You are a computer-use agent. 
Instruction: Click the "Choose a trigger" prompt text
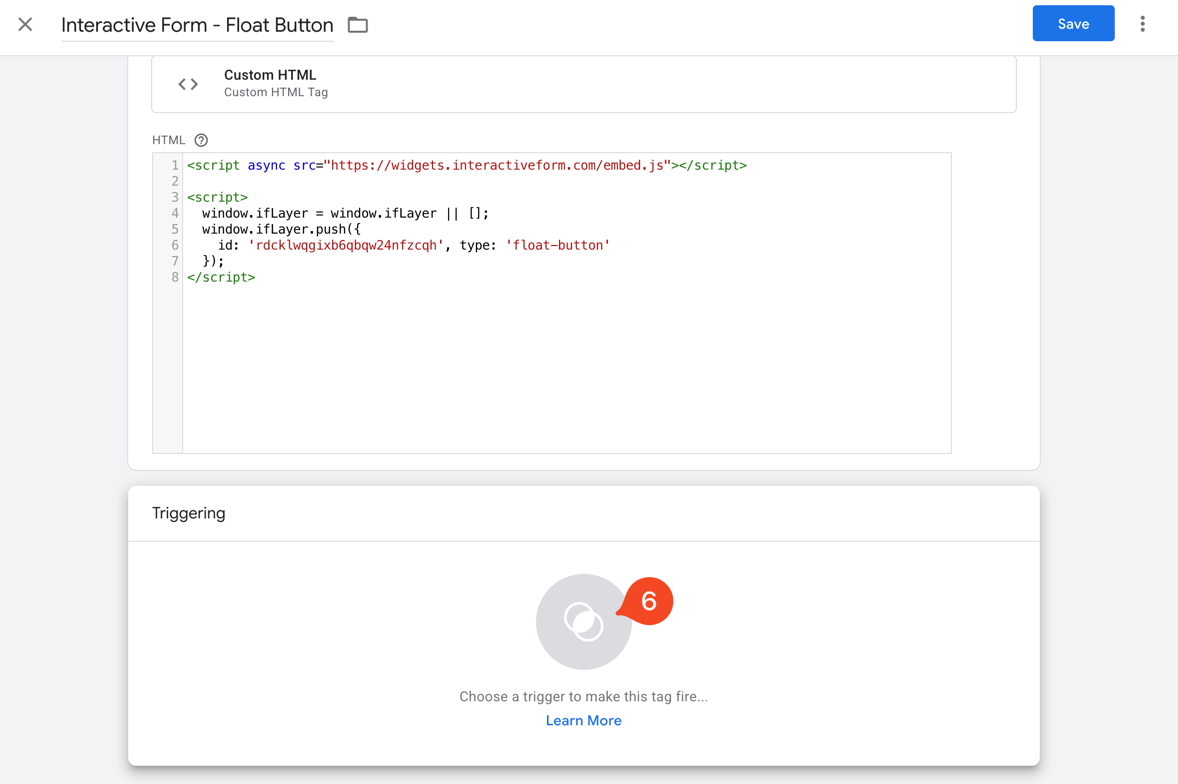[x=583, y=696]
